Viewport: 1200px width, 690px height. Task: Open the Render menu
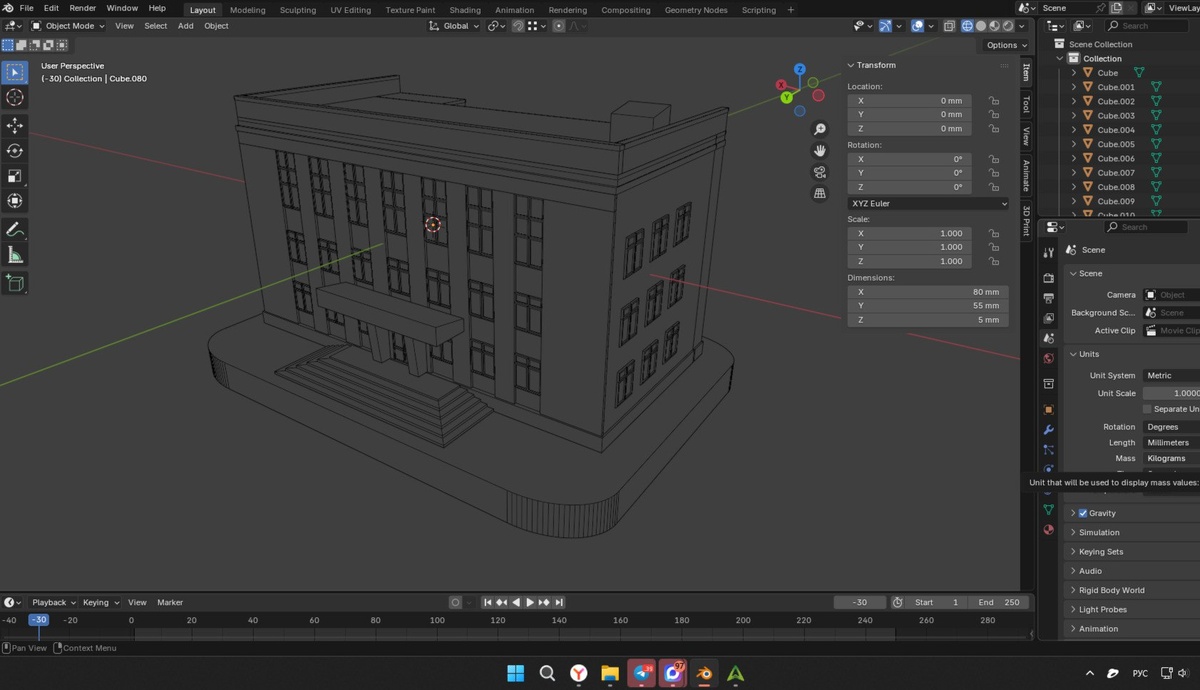click(83, 8)
